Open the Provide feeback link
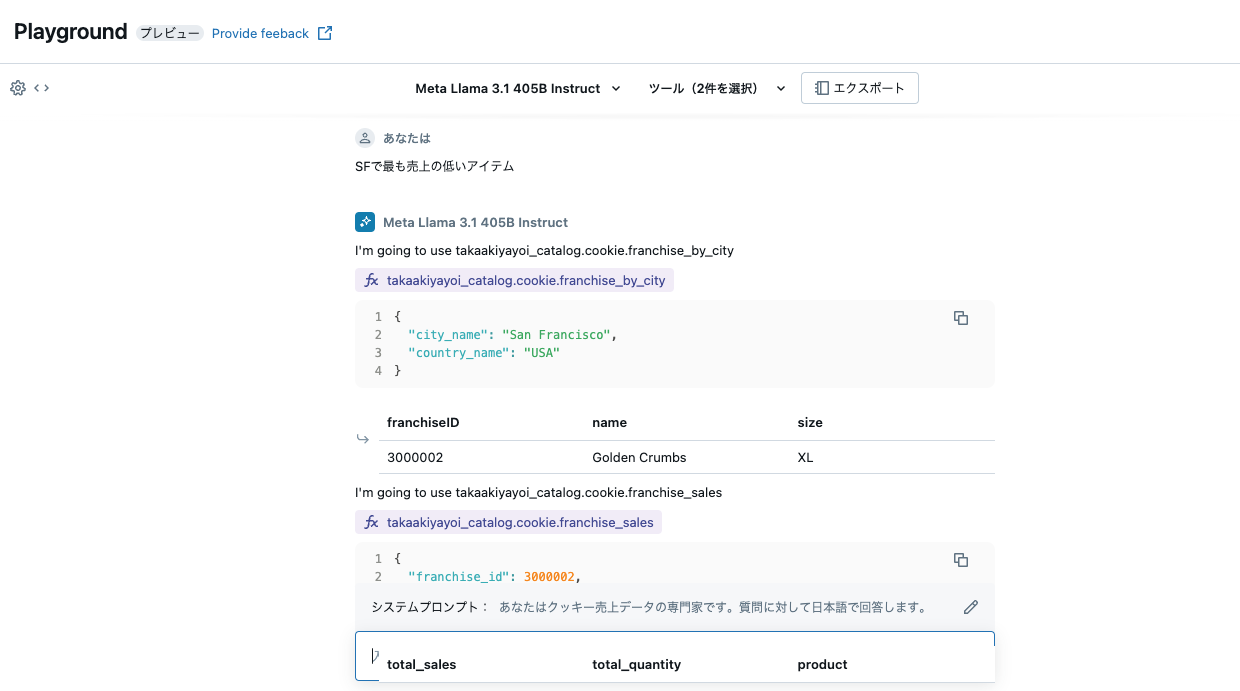Viewport: 1240px width, 691px height. tap(259, 32)
